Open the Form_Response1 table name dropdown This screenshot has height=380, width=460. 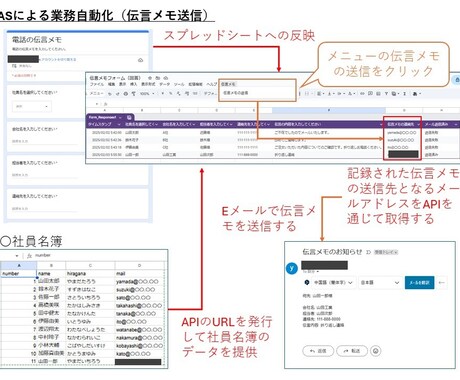tap(121, 117)
